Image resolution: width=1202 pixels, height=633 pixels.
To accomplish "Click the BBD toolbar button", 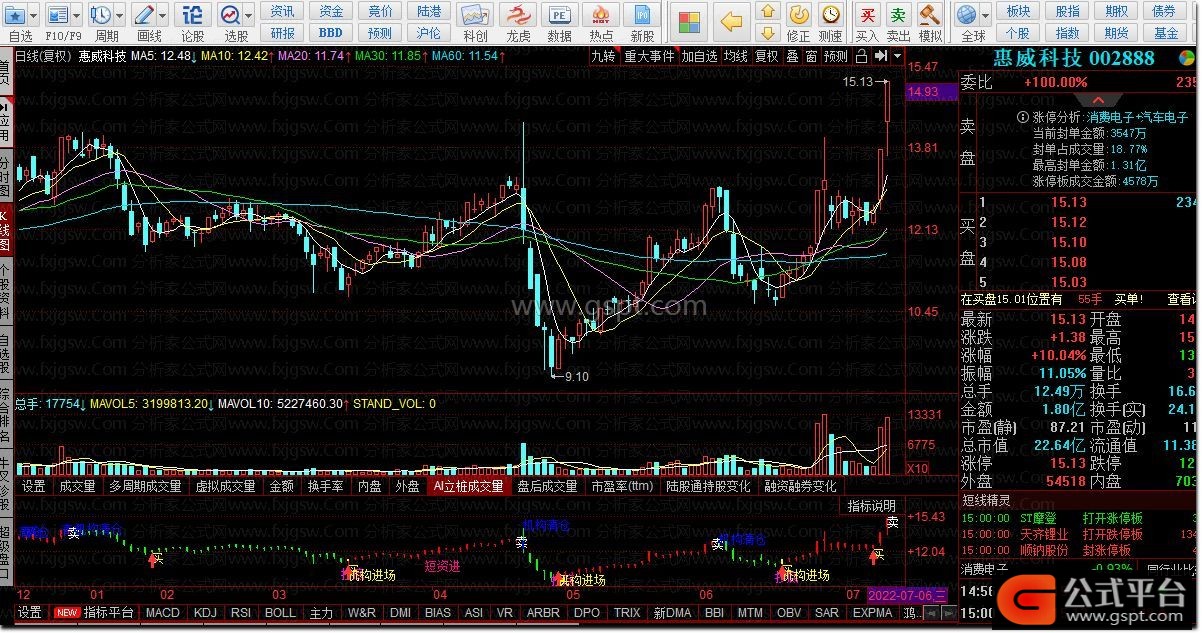I will coord(331,32).
